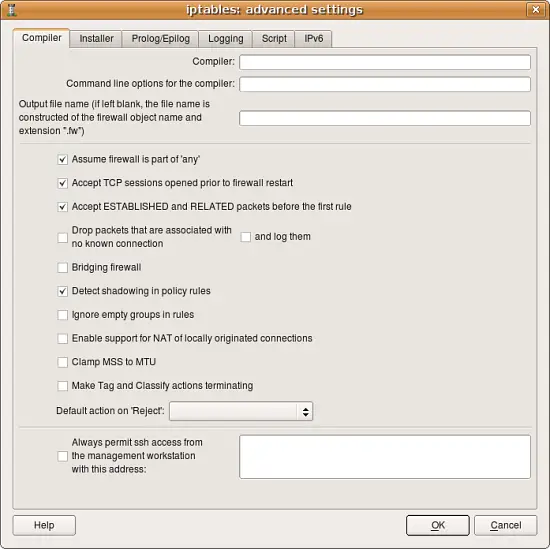Close the iptables advanced settings dialog
Image resolution: width=550 pixels, height=549 pixels.
[536, 9]
